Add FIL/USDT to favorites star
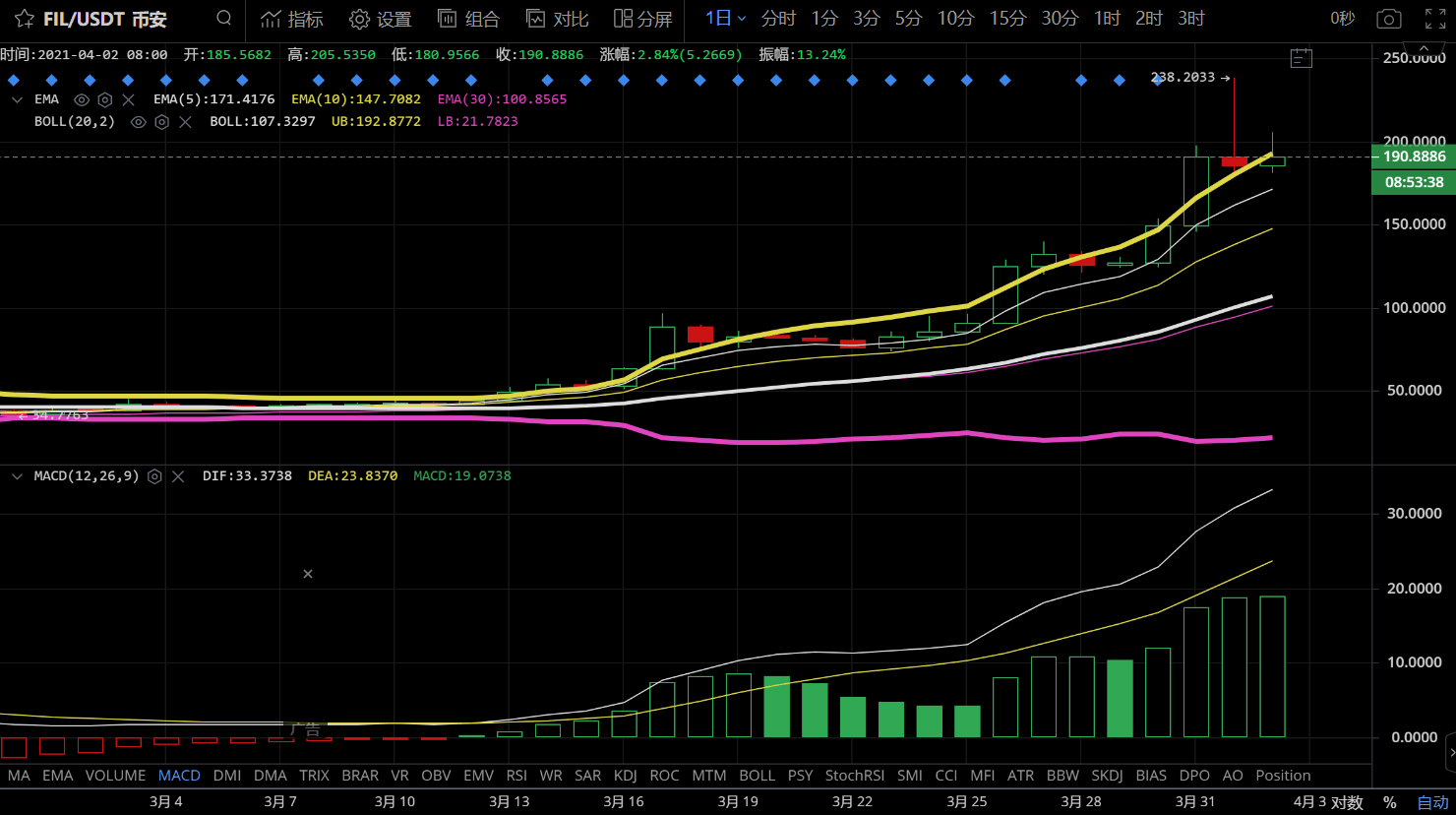Screen dimensions: 1456x815 [25, 19]
